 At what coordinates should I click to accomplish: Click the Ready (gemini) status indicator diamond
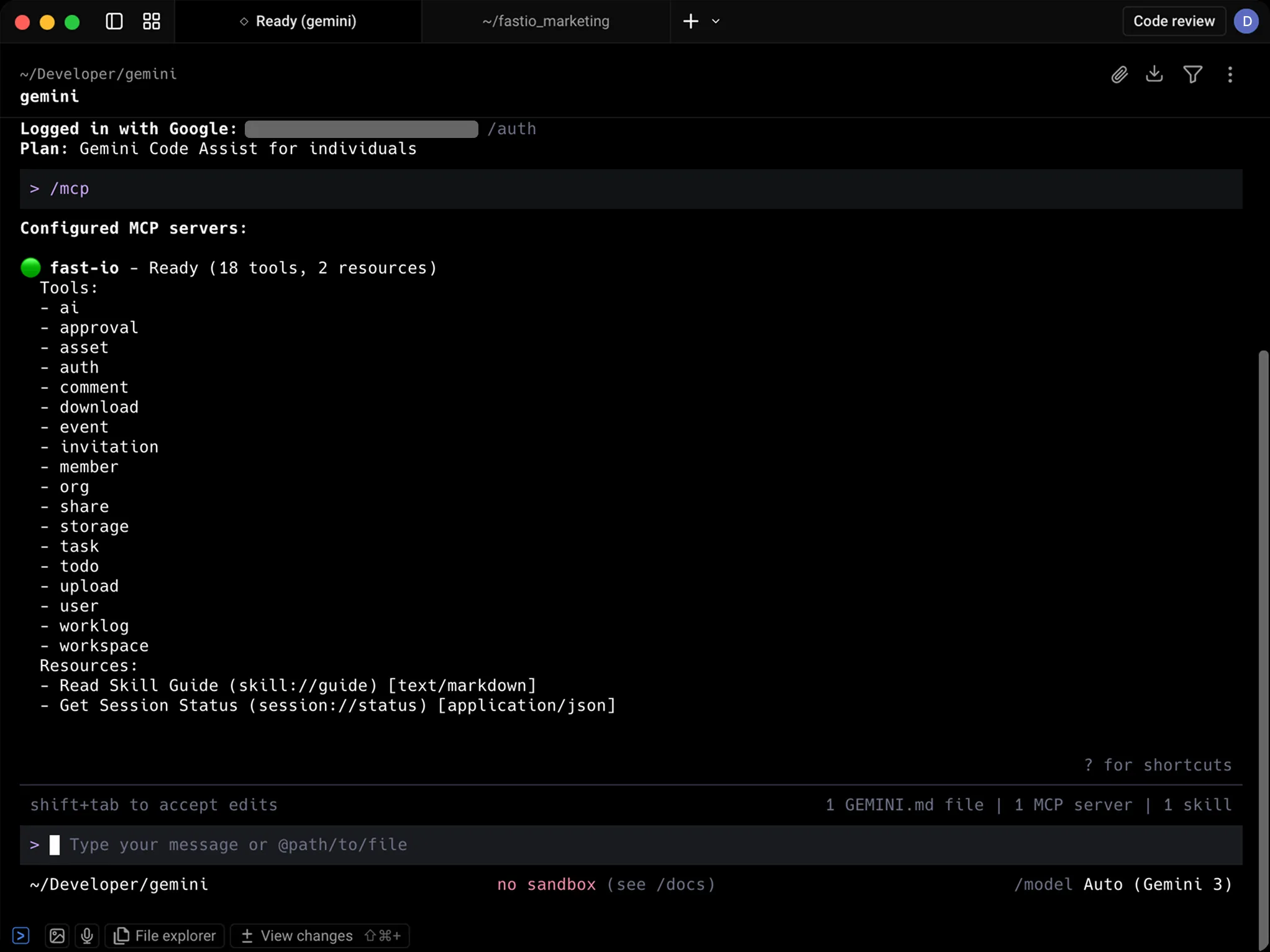click(x=244, y=21)
